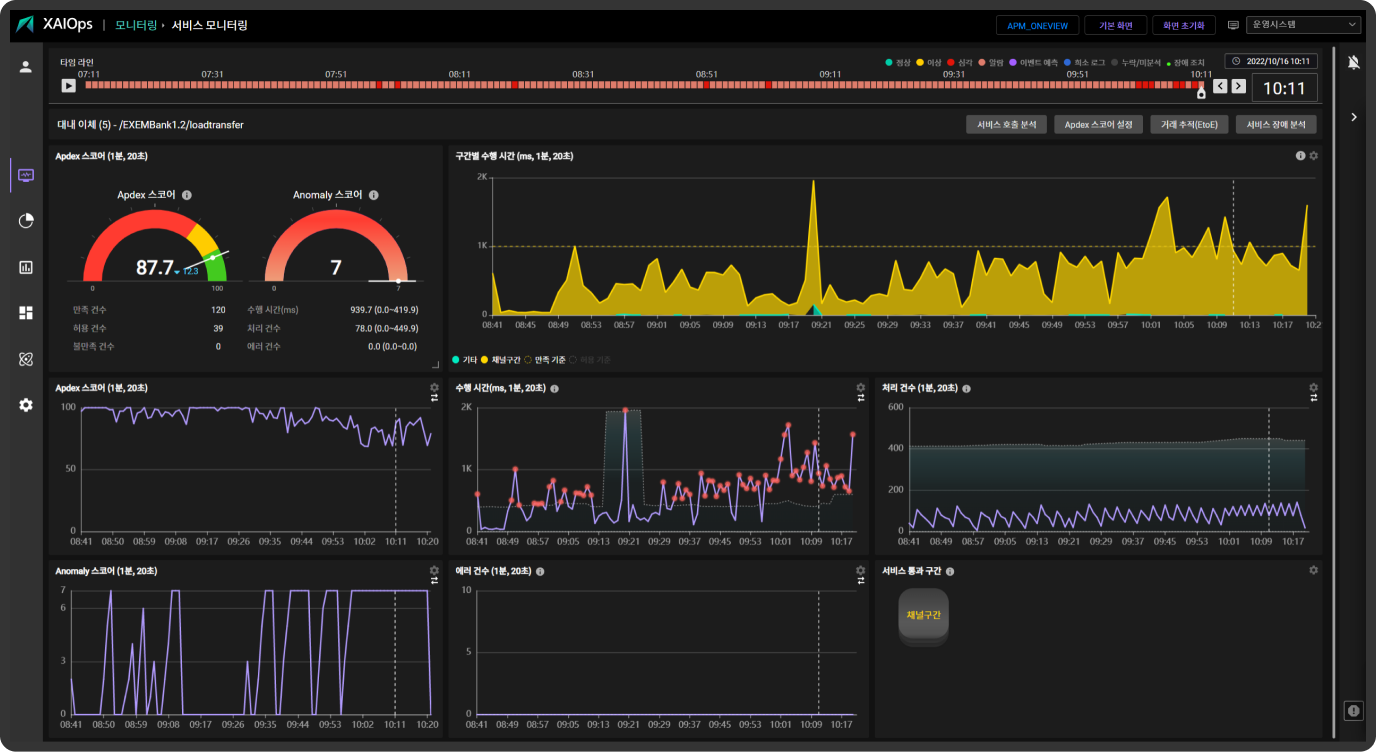
Task: Open 거래 추적(EtoE)
Action: [1189, 125]
